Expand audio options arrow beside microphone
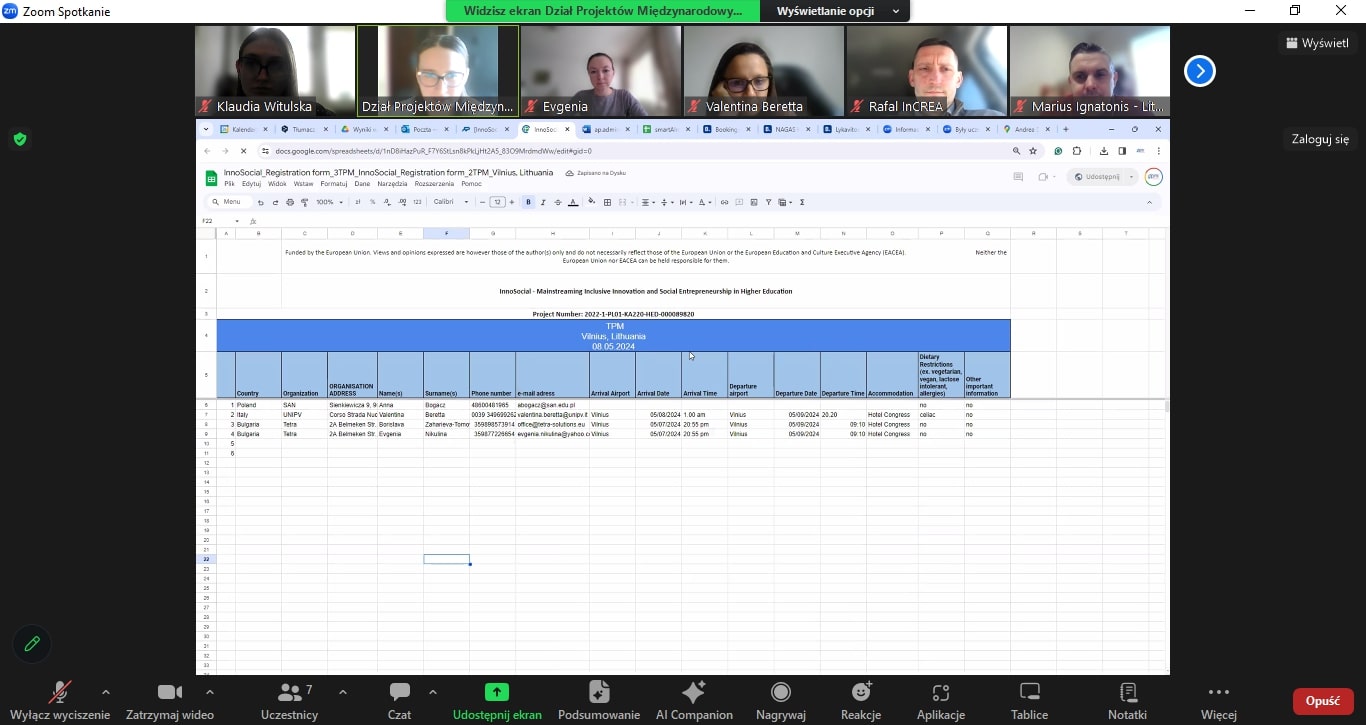This screenshot has height=725, width=1366. tap(106, 692)
